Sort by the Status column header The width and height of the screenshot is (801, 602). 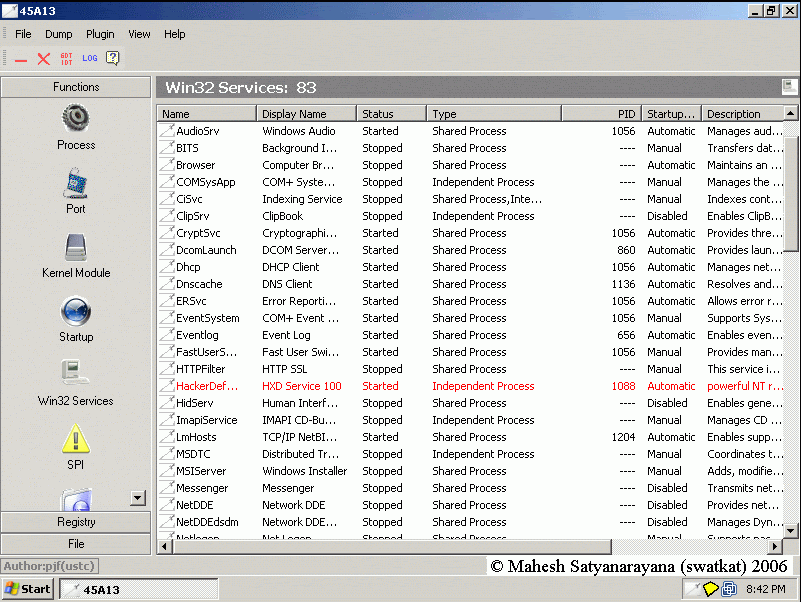(391, 113)
